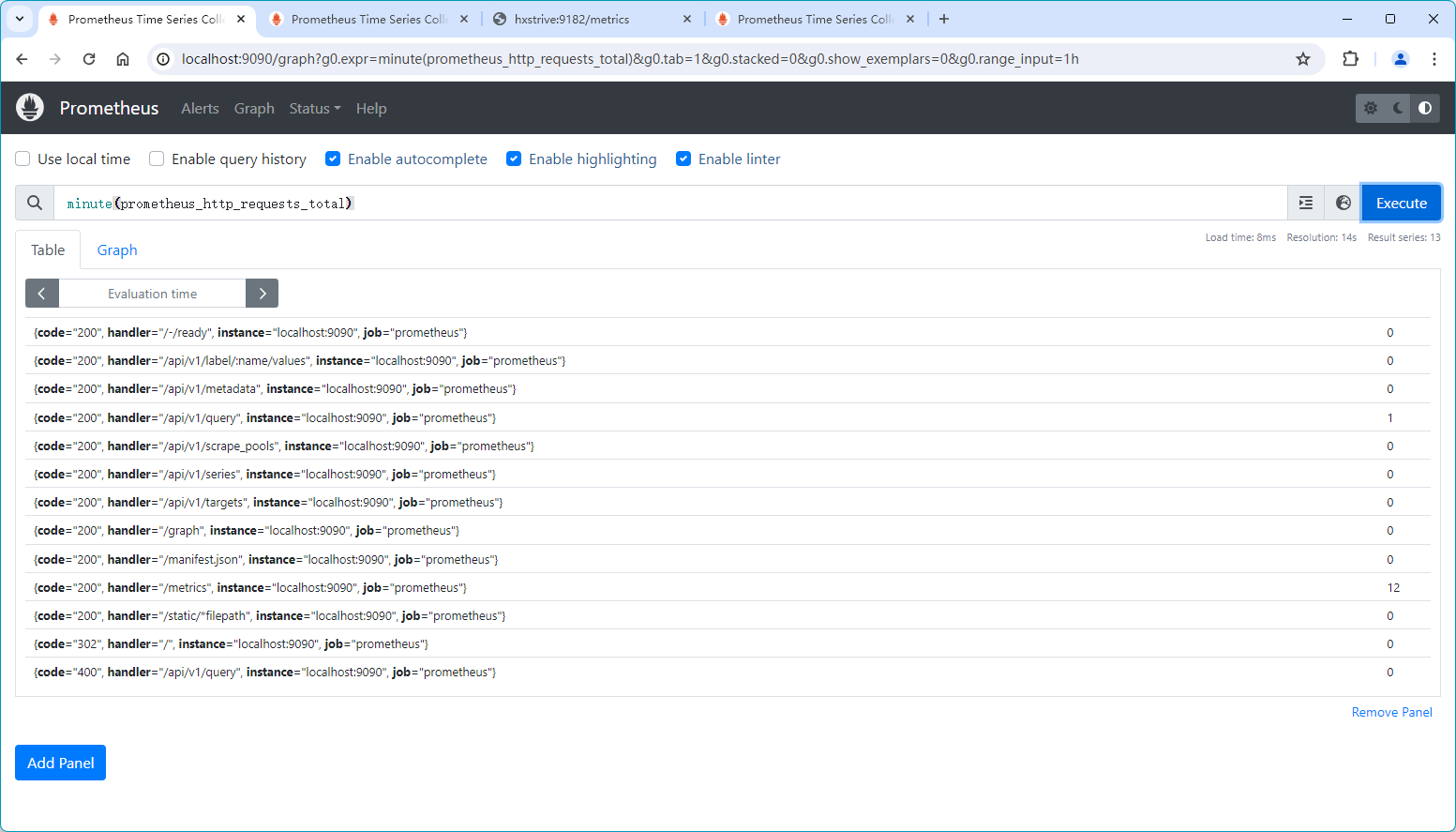Select the /api/v1/series handler row
Screen dimensions: 1456x832
[x=728, y=474]
